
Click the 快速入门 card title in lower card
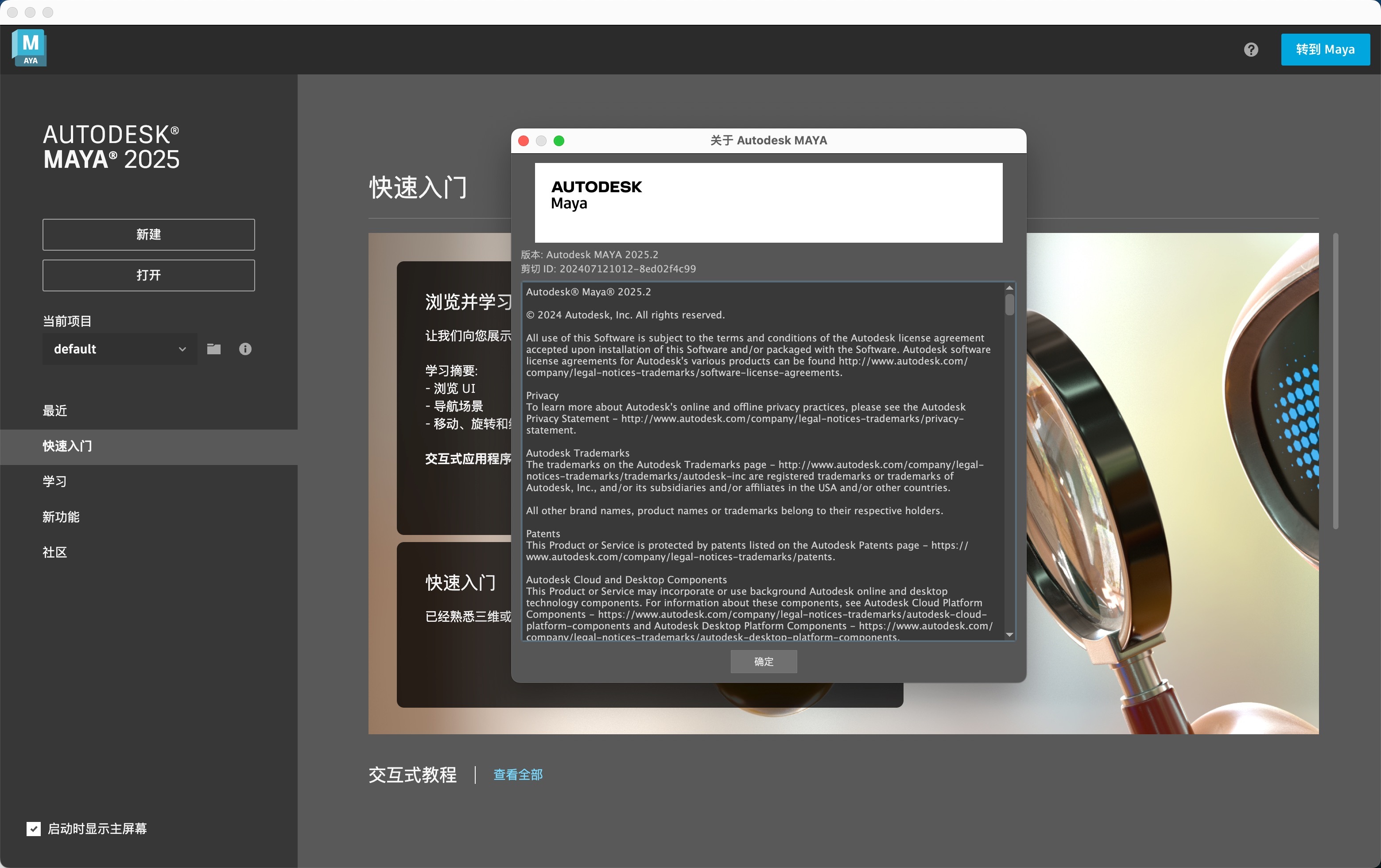[x=461, y=582]
